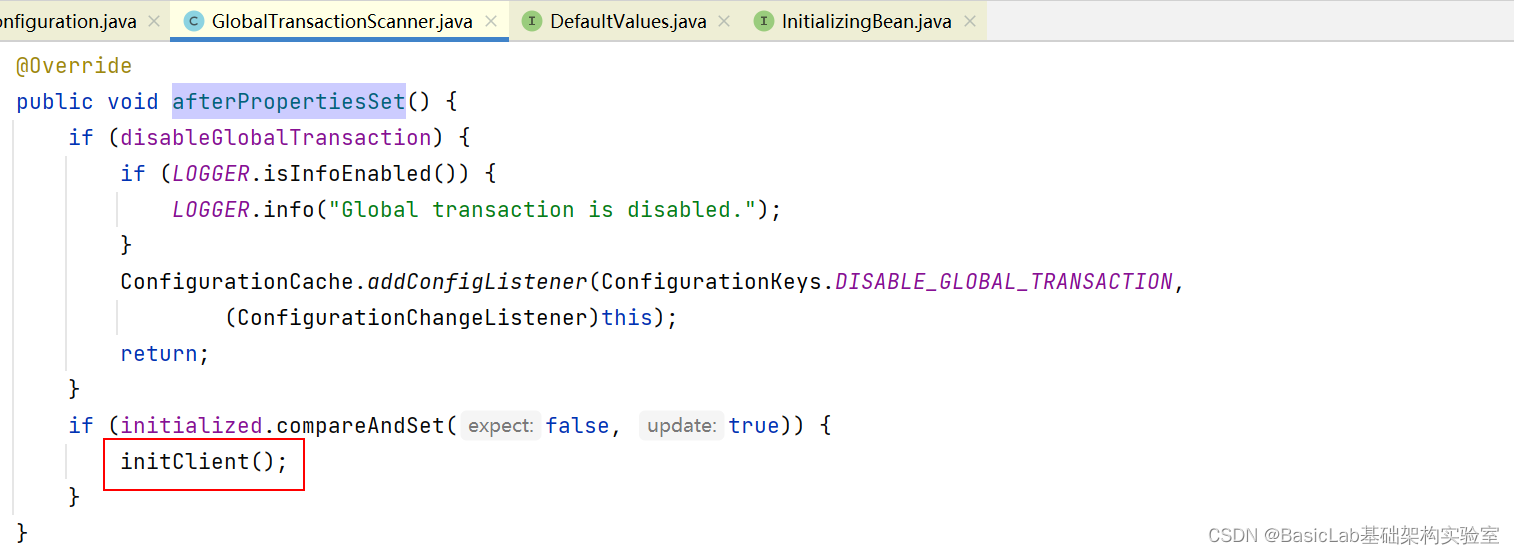The height and width of the screenshot is (554, 1514).
Task: Place cursor in "Global transaction is disabled." string
Action: coord(549,210)
